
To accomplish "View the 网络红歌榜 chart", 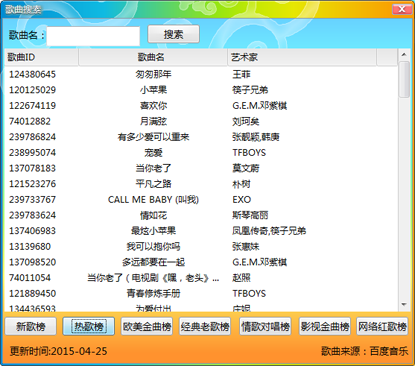I will (x=382, y=326).
